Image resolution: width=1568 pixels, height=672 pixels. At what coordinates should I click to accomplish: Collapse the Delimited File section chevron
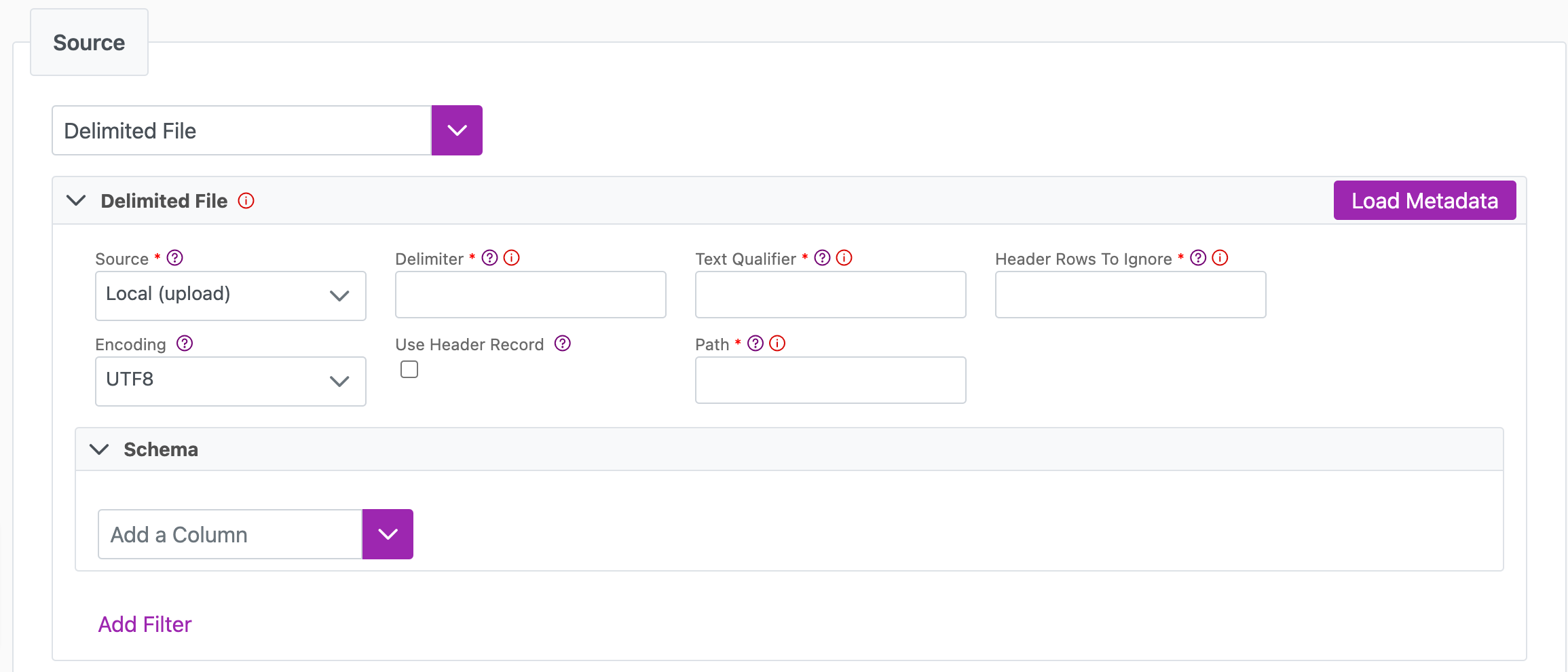[x=76, y=201]
